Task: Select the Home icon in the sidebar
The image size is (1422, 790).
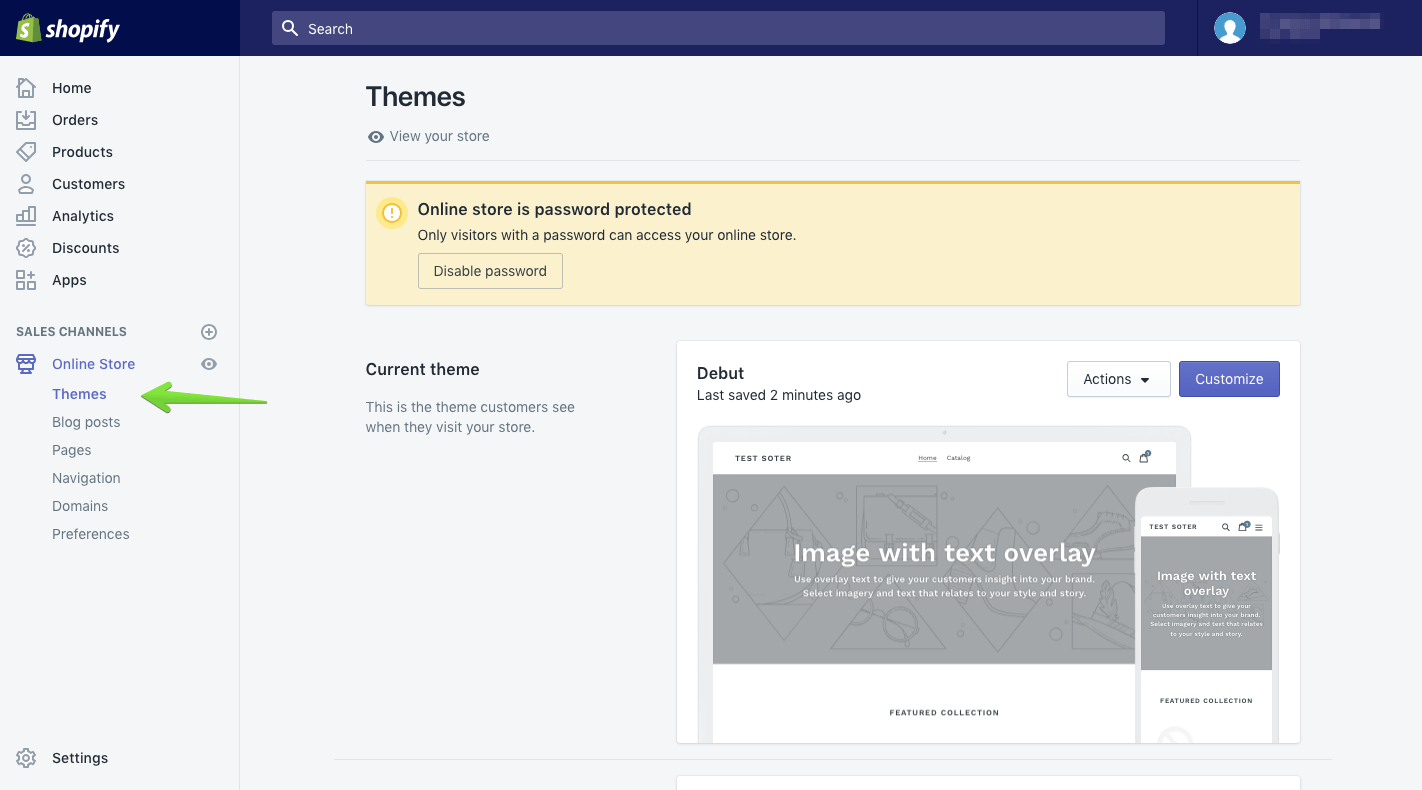Action: 26,88
